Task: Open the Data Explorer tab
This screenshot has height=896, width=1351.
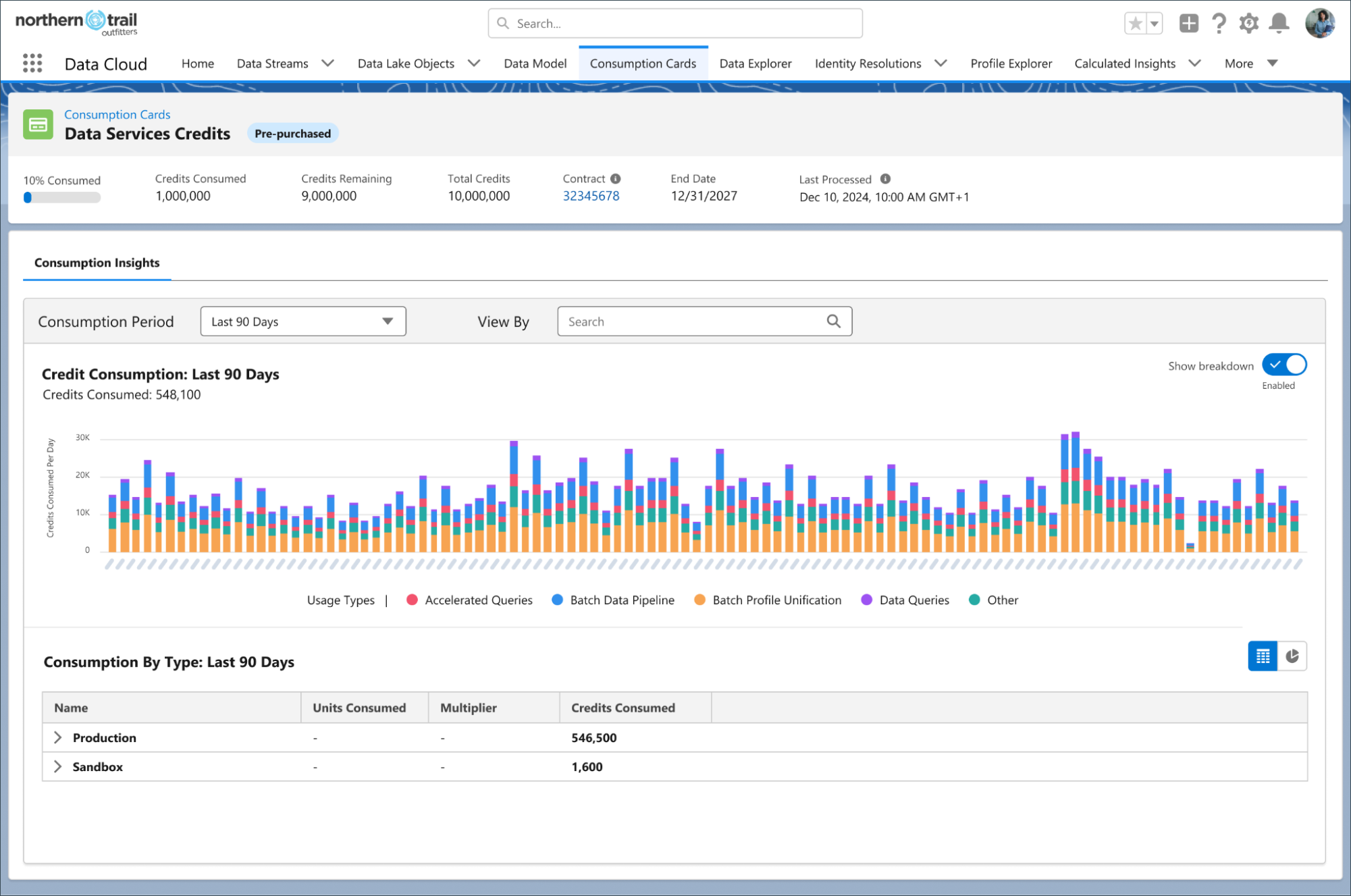Action: tap(756, 63)
